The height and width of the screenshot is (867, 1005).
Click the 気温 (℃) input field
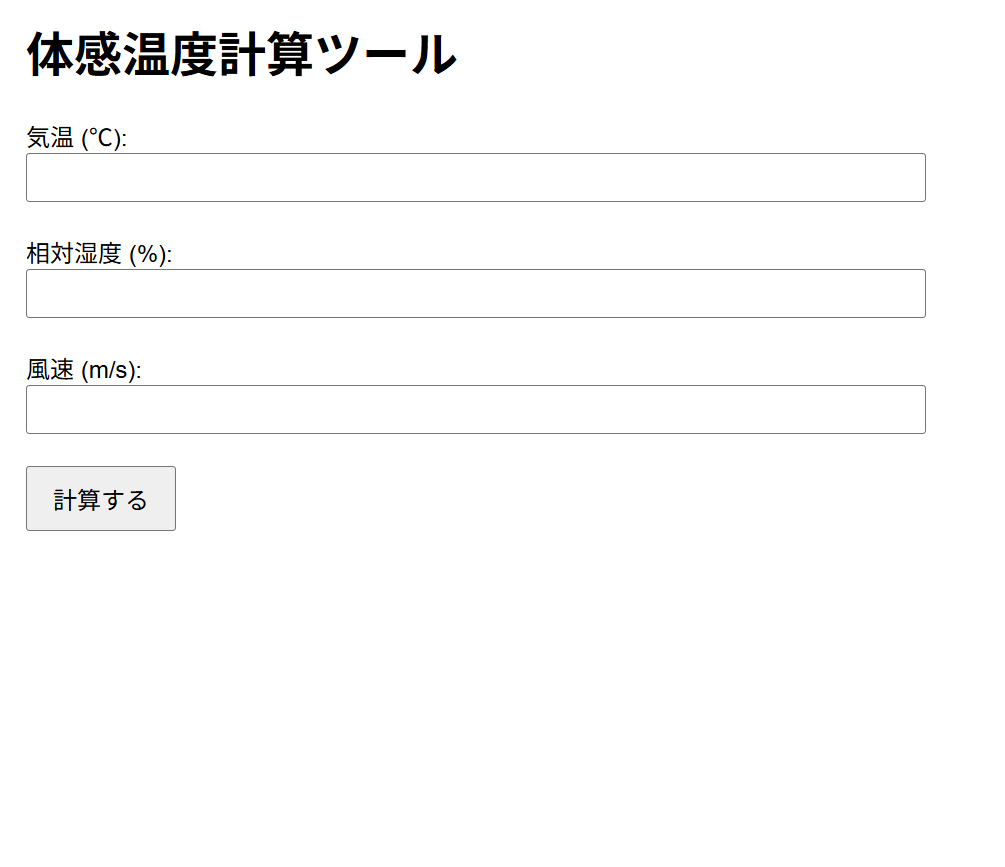point(475,178)
